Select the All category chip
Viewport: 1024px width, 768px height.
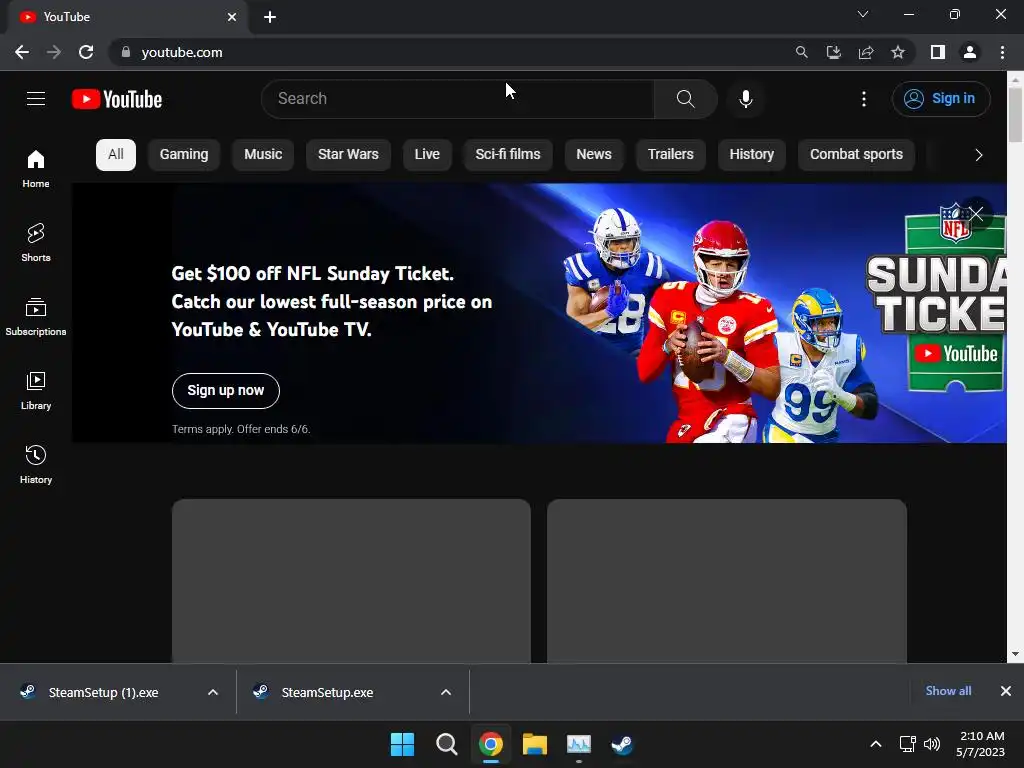(116, 155)
